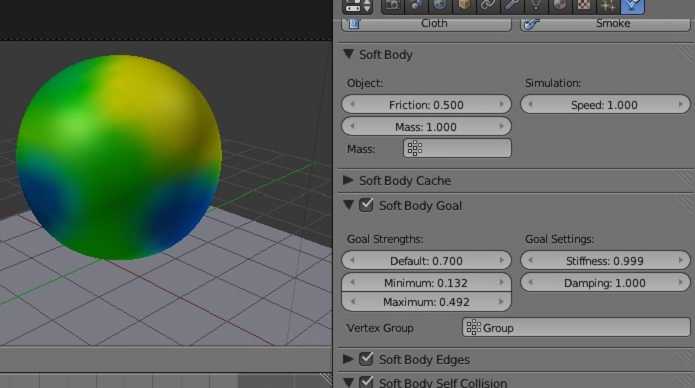Image resolution: width=695 pixels, height=388 pixels.
Task: Open the Scene properties tab icon
Action: click(x=416, y=5)
